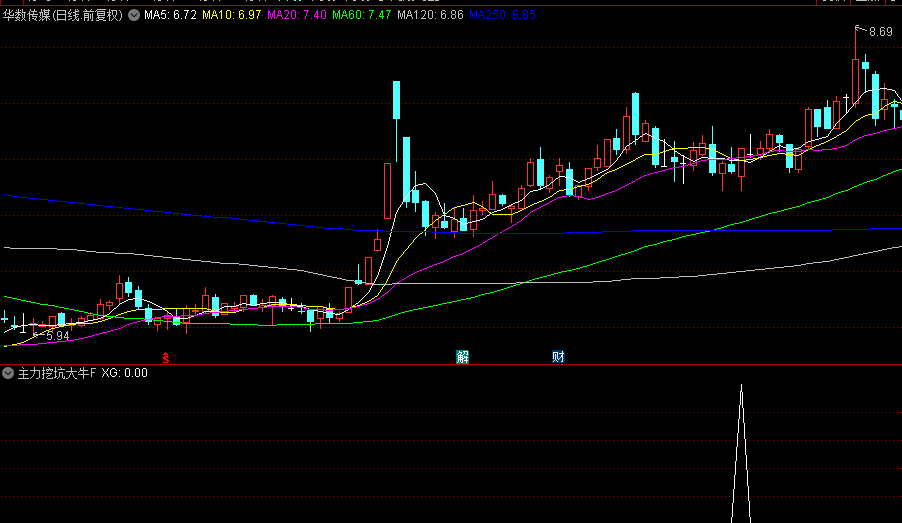Click the 主力挖坑大牛F indicator name
The image size is (902, 523).
[x=57, y=373]
